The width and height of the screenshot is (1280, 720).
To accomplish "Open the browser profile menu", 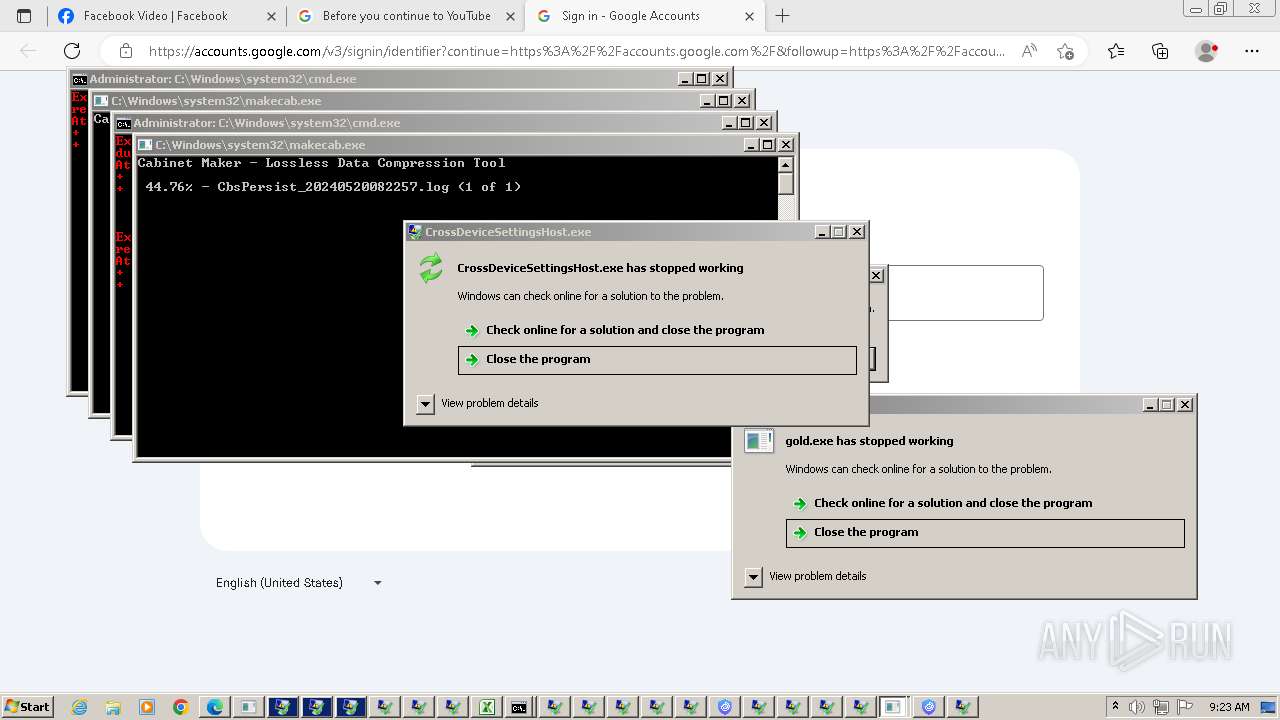I will coord(1207,51).
